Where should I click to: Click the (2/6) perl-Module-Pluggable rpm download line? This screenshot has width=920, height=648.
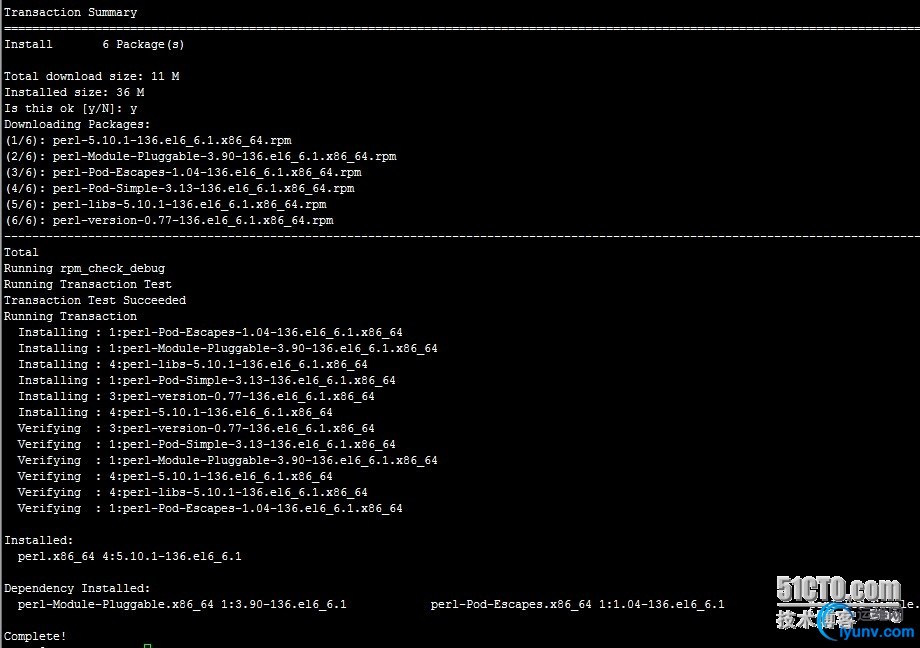click(200, 156)
